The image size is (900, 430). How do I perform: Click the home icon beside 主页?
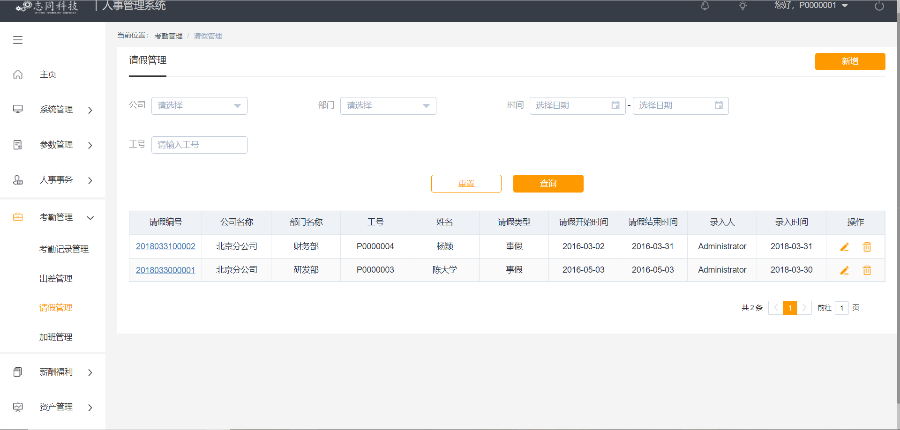click(18, 75)
